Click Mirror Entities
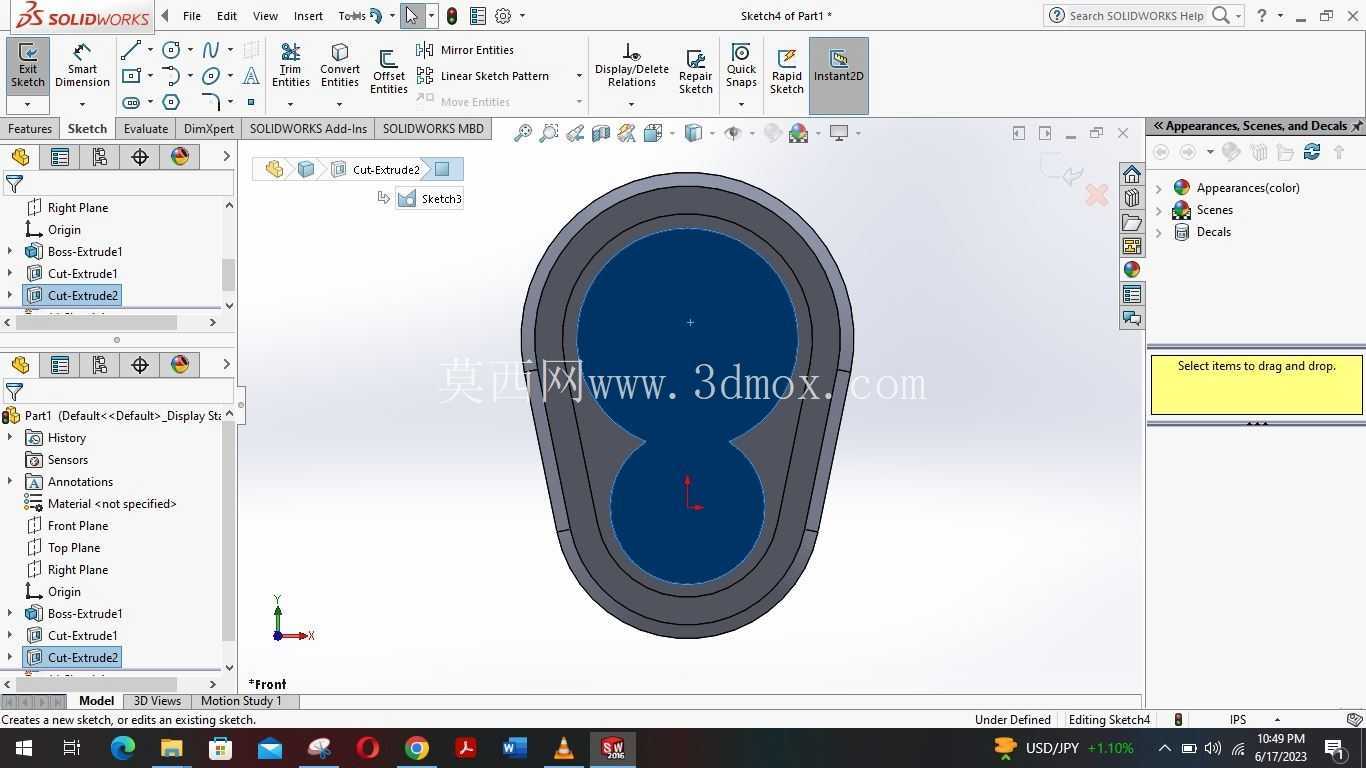 tap(466, 50)
